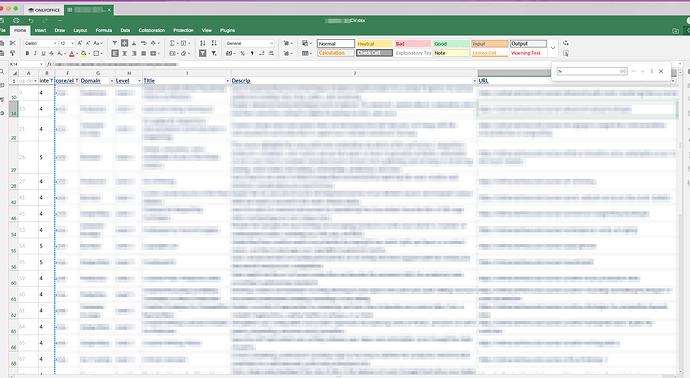Open the Domain column filter dropdown

pyautogui.click(x=111, y=81)
